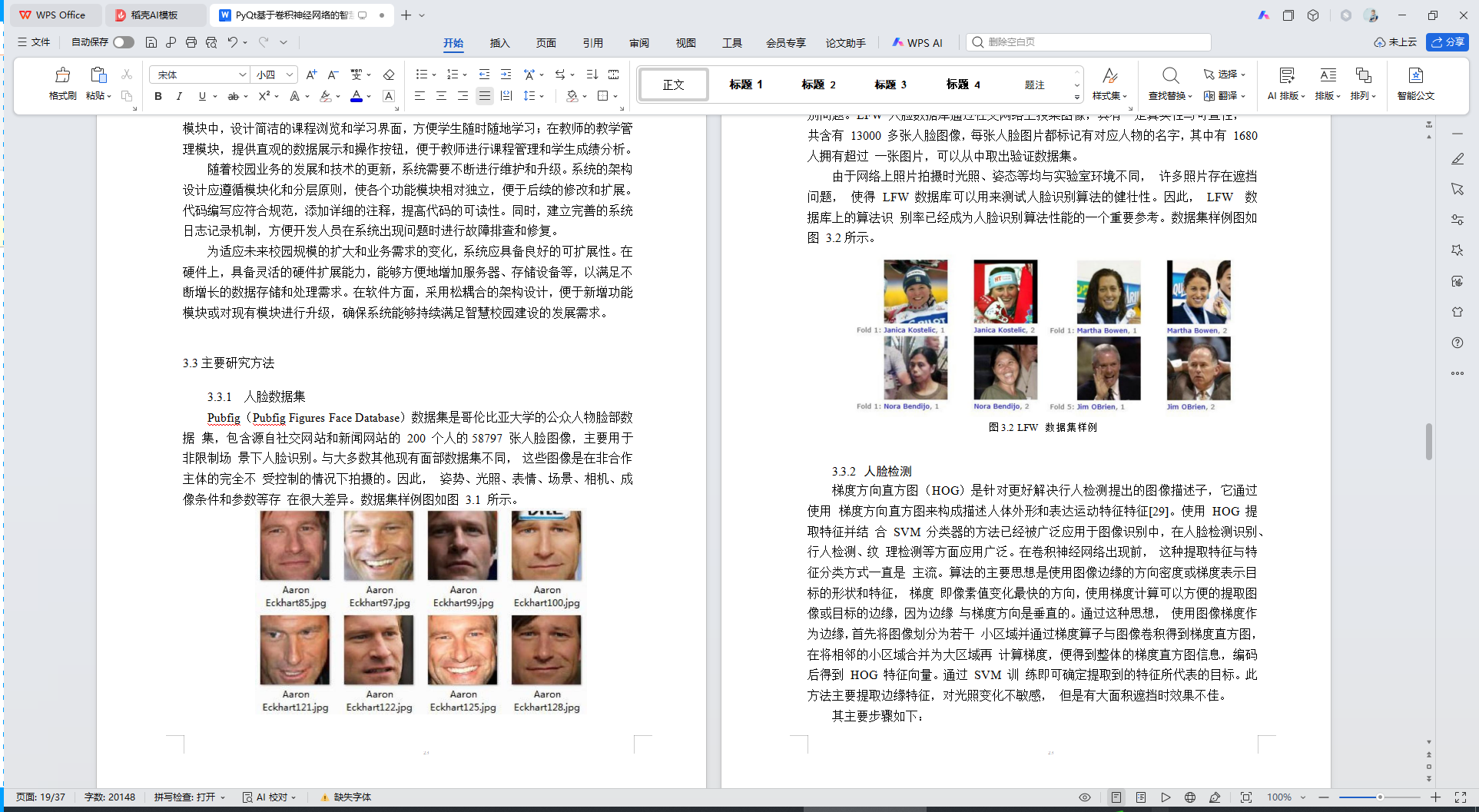This screenshot has width=1479, height=812.
Task: Click the web layout globe icon in status bar
Action: tap(1189, 797)
